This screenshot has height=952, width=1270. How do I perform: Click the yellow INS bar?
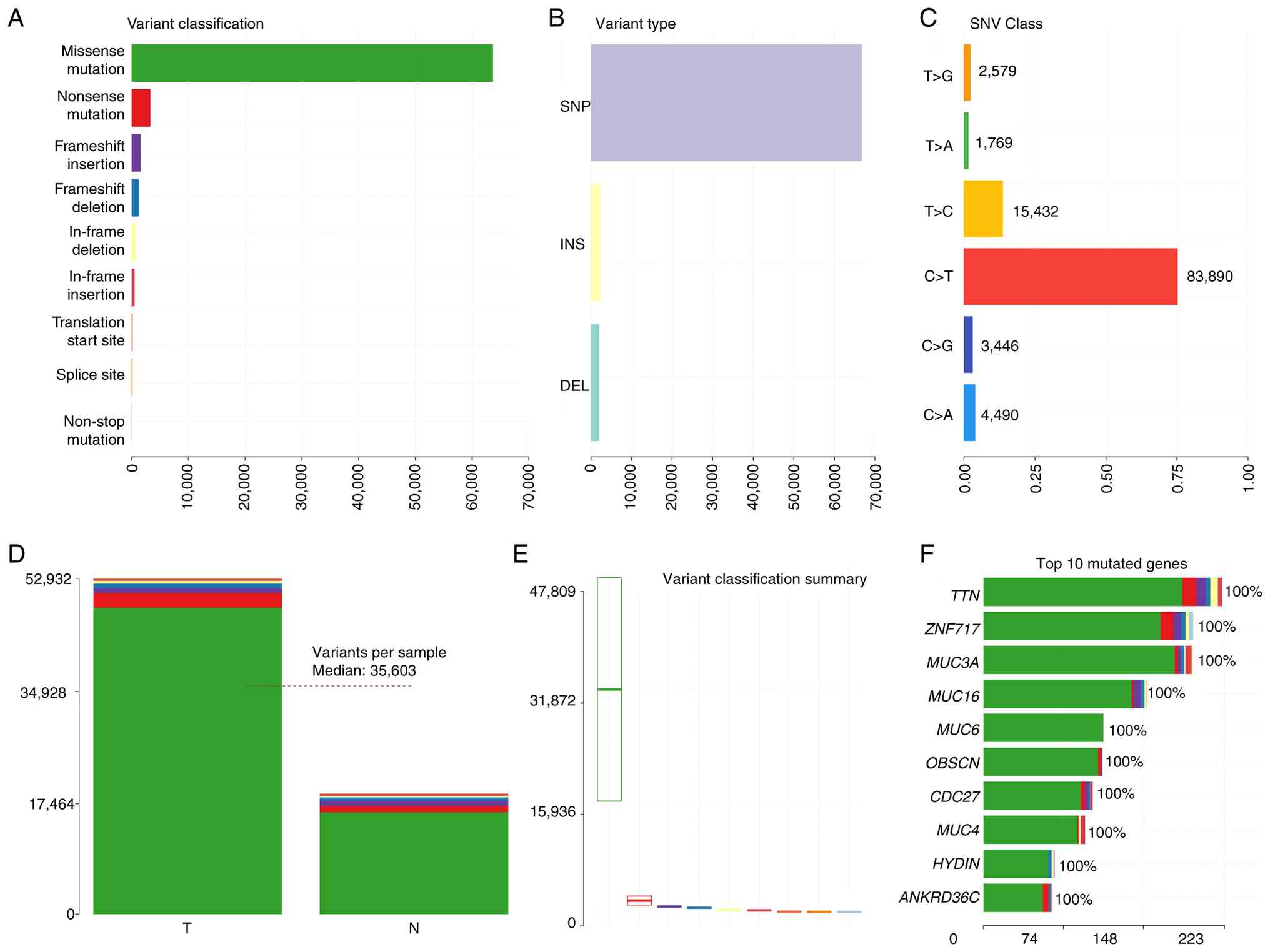596,242
